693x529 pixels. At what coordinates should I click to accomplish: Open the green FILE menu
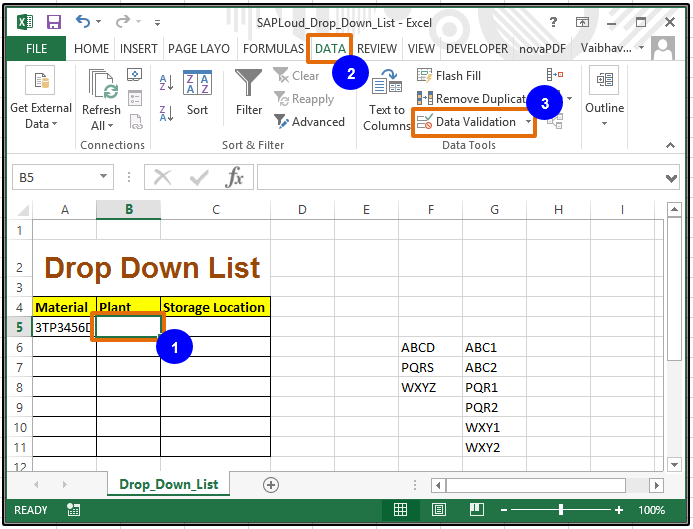coord(36,48)
